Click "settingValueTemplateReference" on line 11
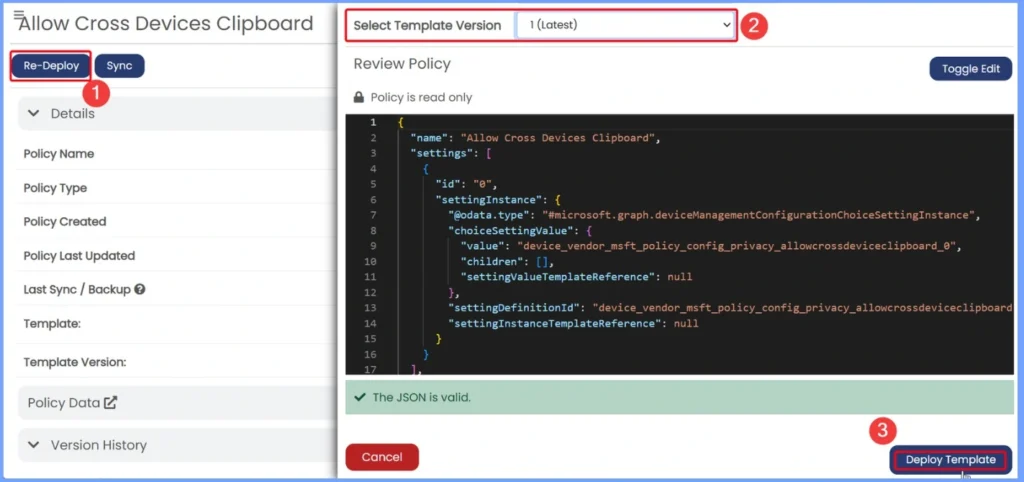Image resolution: width=1024 pixels, height=482 pixels. pyautogui.click(x=556, y=277)
